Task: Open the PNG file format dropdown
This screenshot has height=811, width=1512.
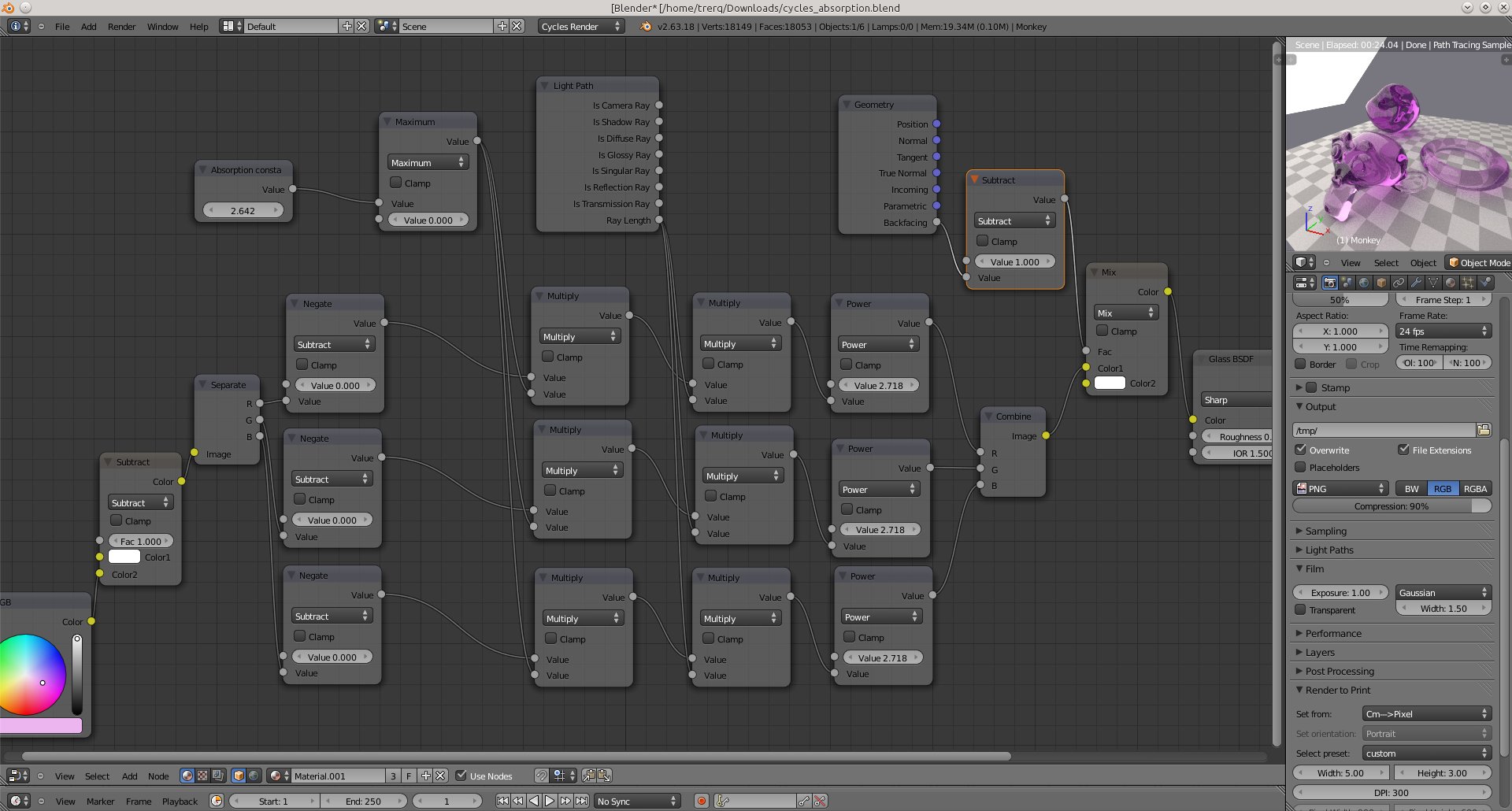Action: click(x=1340, y=489)
